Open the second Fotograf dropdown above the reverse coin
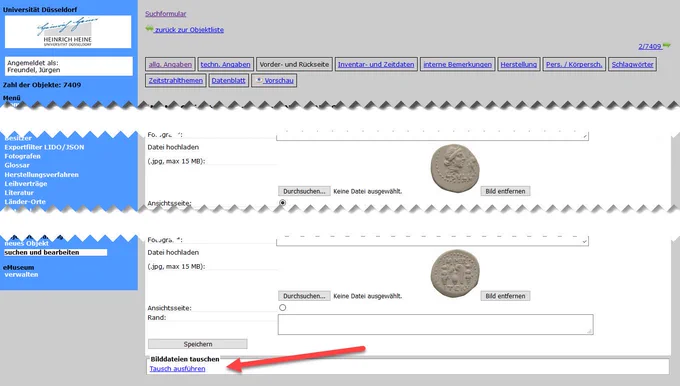Screen dimensions: 680x386 (432, 241)
